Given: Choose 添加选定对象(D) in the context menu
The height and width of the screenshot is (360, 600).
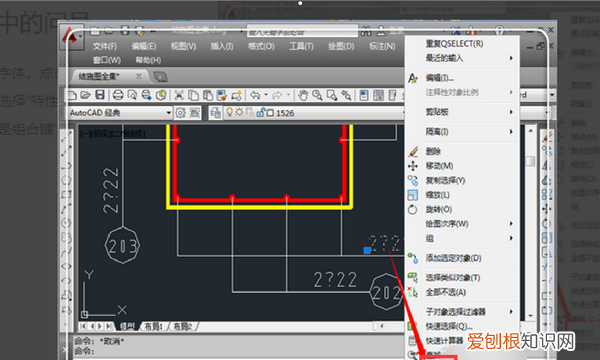Looking at the screenshot, I should coord(453,258).
